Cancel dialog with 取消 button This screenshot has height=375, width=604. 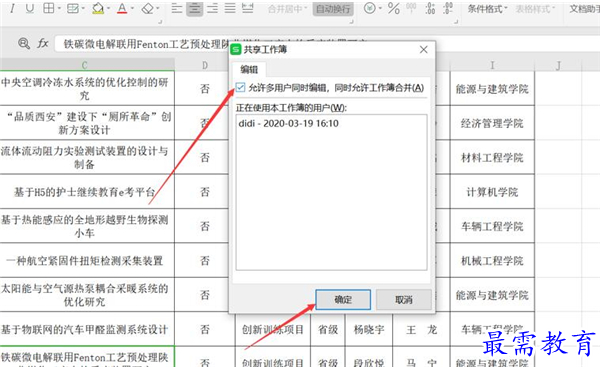coord(403,300)
